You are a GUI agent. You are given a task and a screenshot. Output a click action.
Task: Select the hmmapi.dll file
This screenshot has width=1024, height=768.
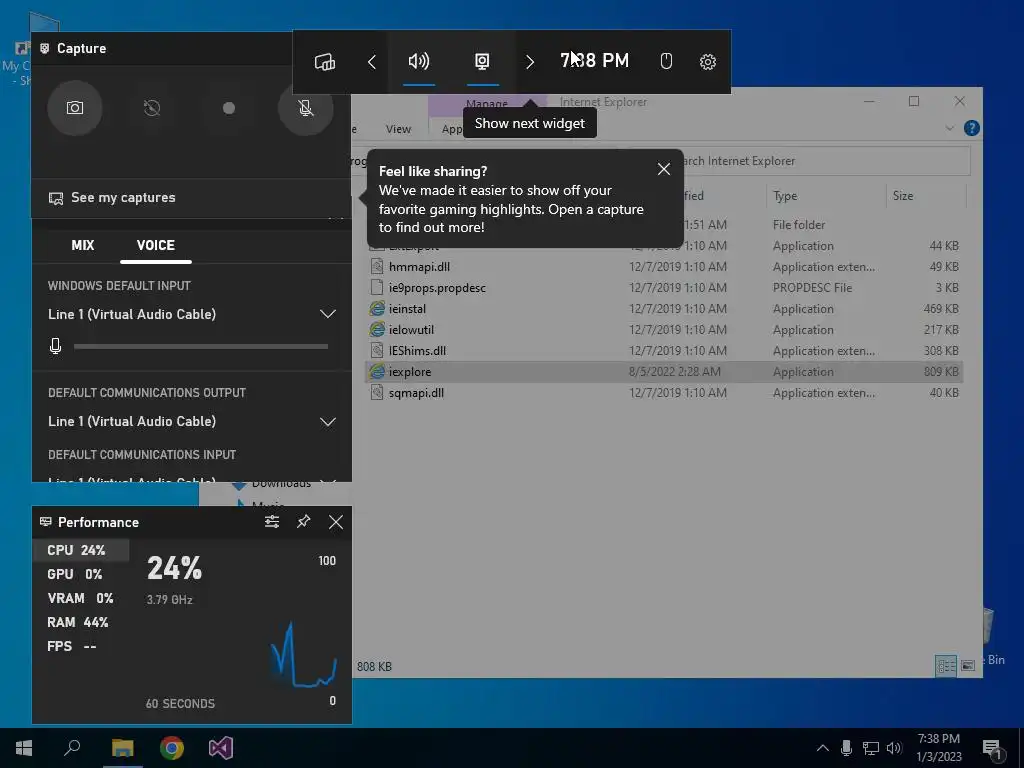(664, 266)
